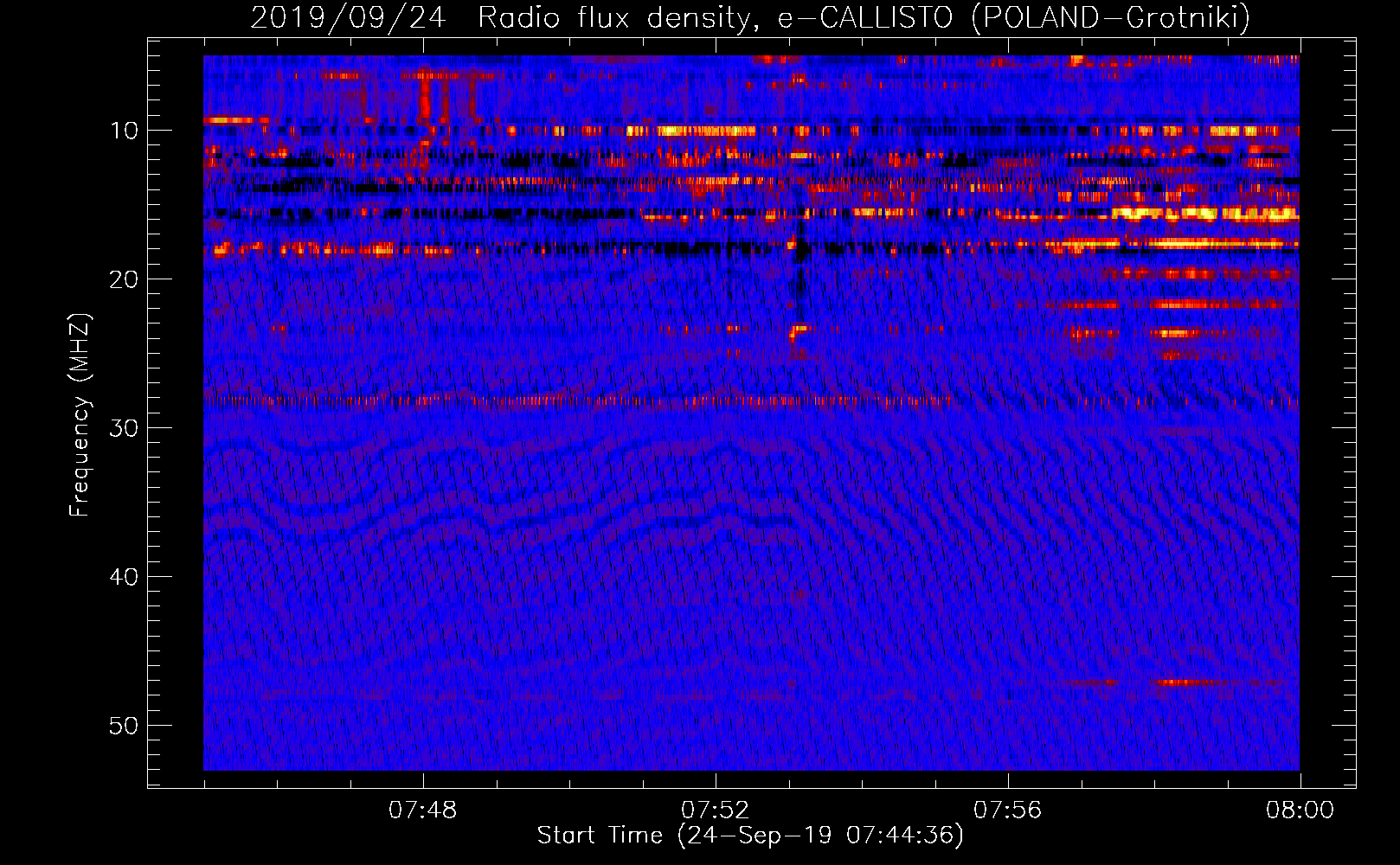Select the 08:00 time tick label
The height and width of the screenshot is (865, 1400).
[1300, 811]
